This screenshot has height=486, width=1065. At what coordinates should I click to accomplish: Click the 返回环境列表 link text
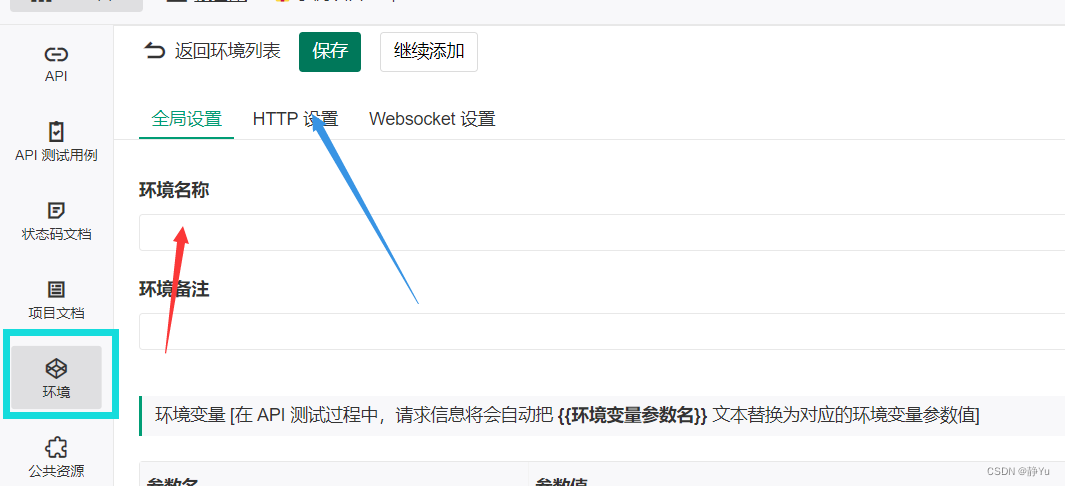(228, 52)
